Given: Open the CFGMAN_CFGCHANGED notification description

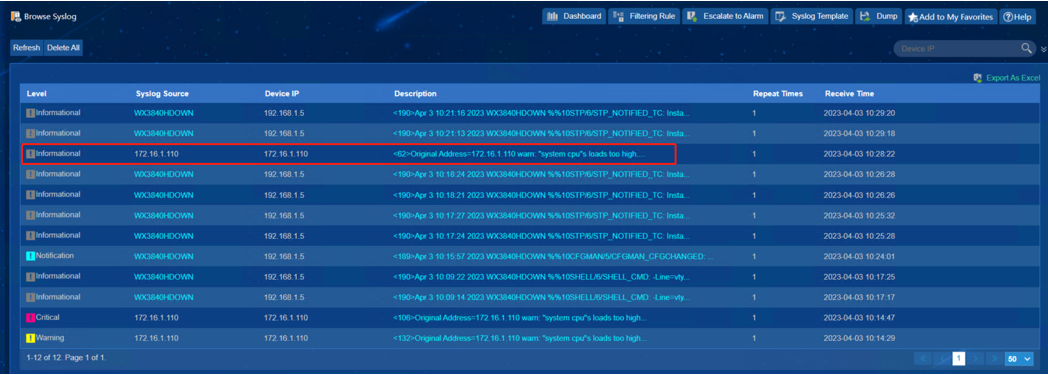Looking at the screenshot, I should (553, 256).
